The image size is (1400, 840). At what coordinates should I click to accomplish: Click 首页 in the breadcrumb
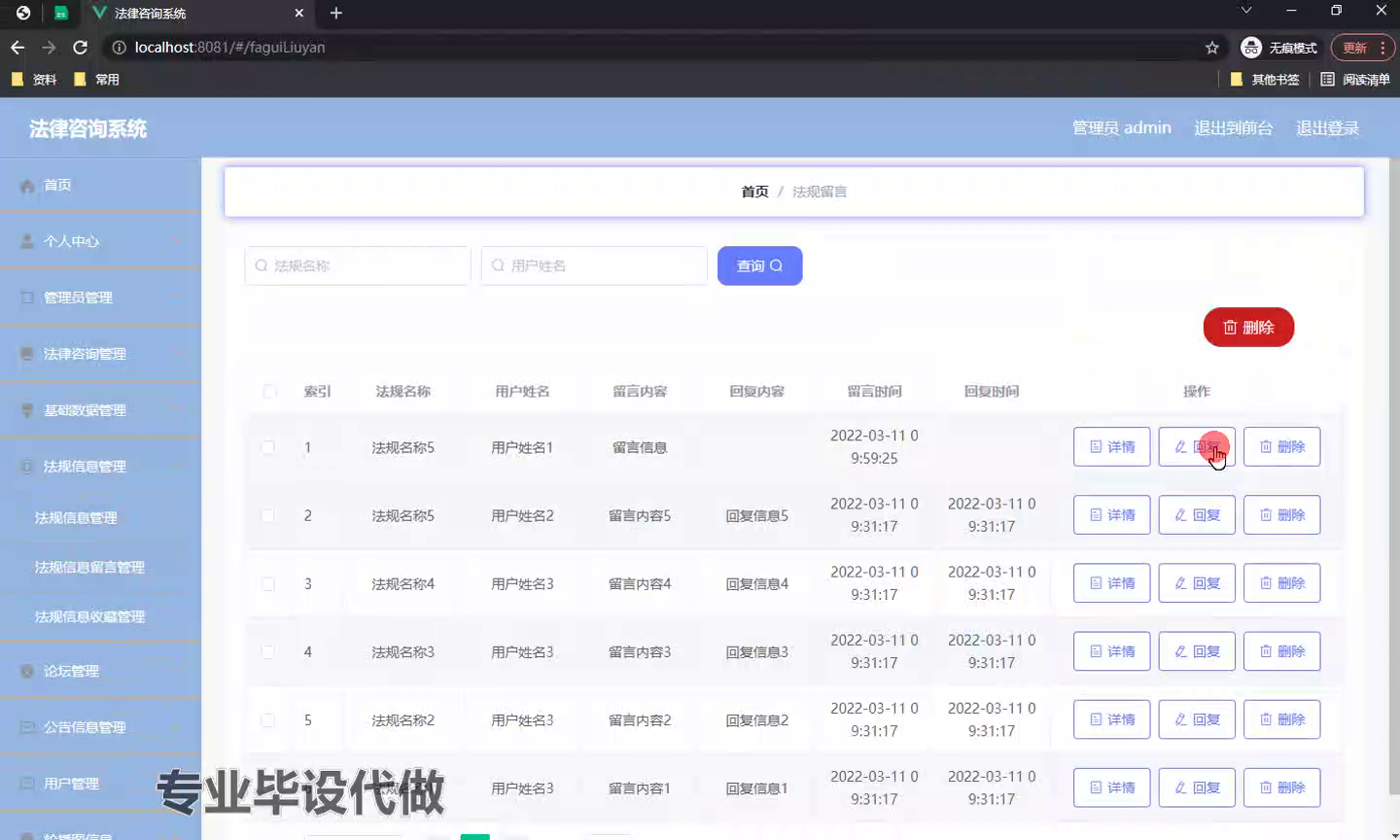coord(754,192)
